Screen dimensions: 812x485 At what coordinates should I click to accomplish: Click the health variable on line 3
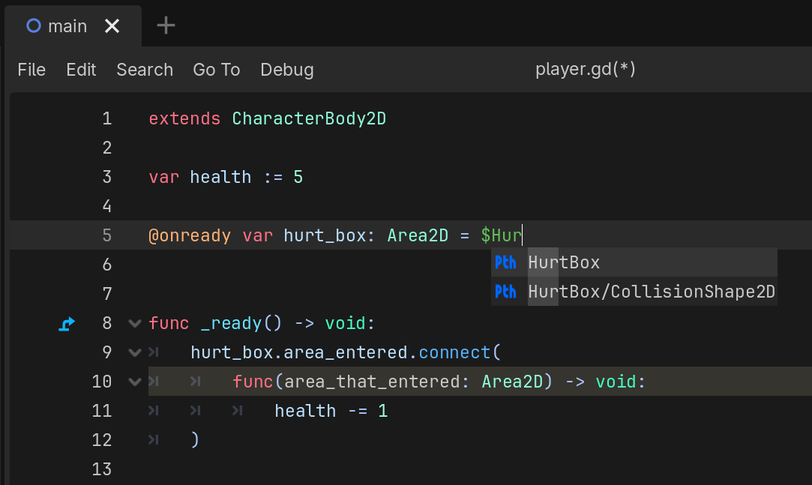click(x=221, y=177)
